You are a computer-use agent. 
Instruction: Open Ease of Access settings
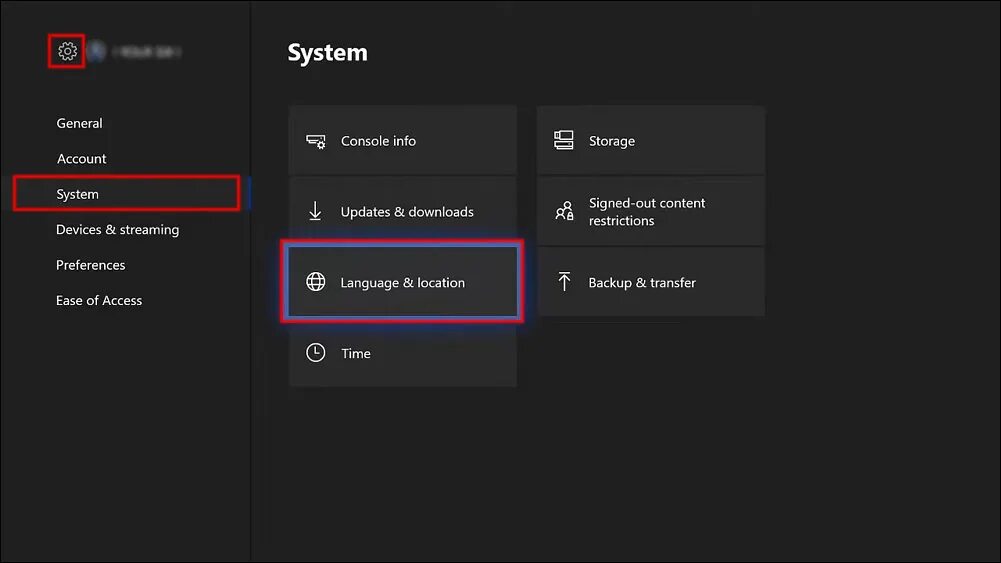[99, 300]
